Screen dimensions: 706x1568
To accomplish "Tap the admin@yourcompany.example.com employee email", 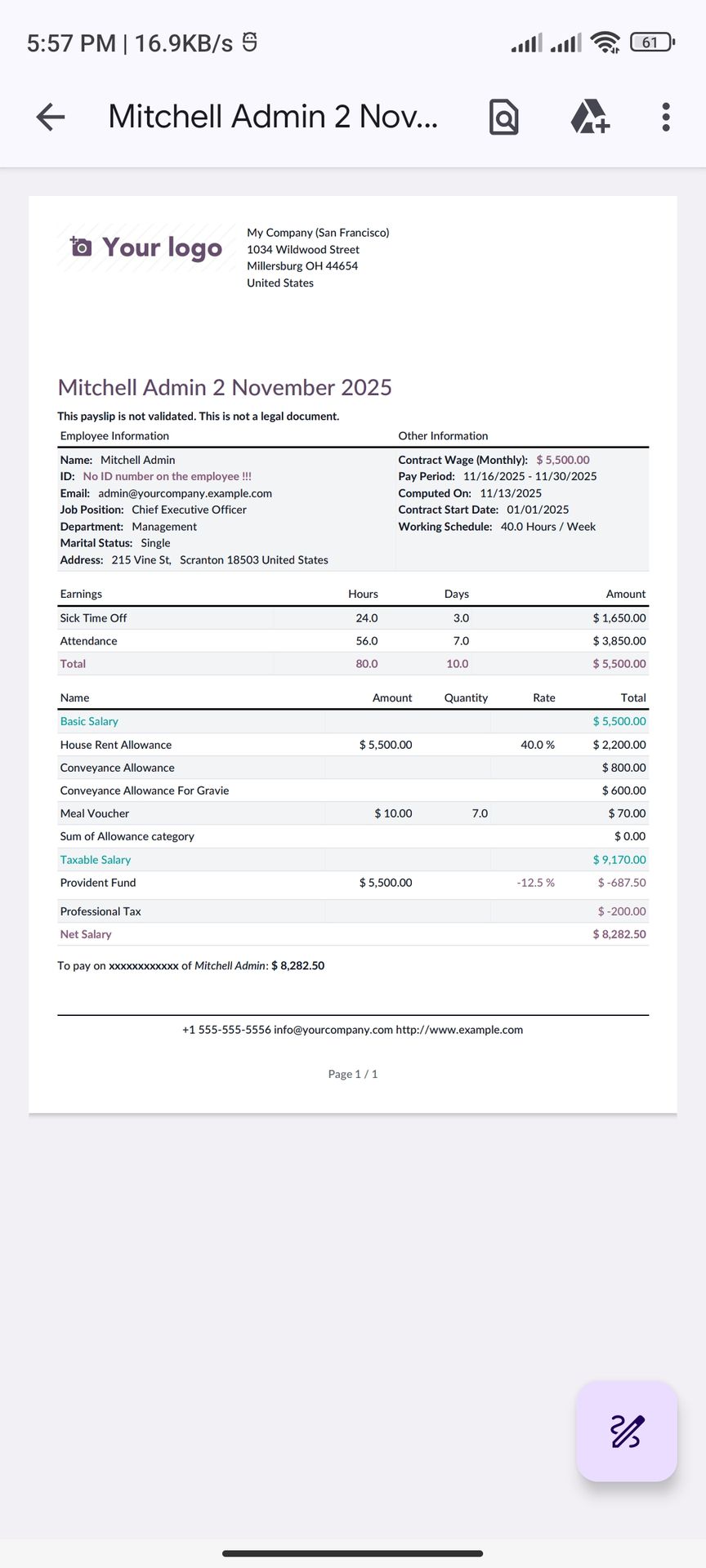I will pyautogui.click(x=185, y=493).
